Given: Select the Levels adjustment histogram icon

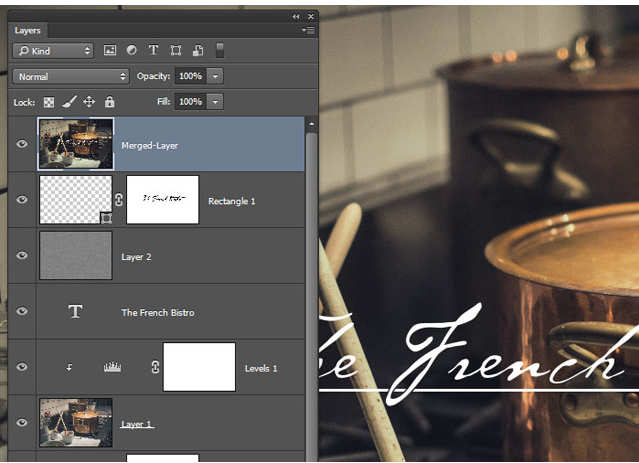Looking at the screenshot, I should coord(112,367).
